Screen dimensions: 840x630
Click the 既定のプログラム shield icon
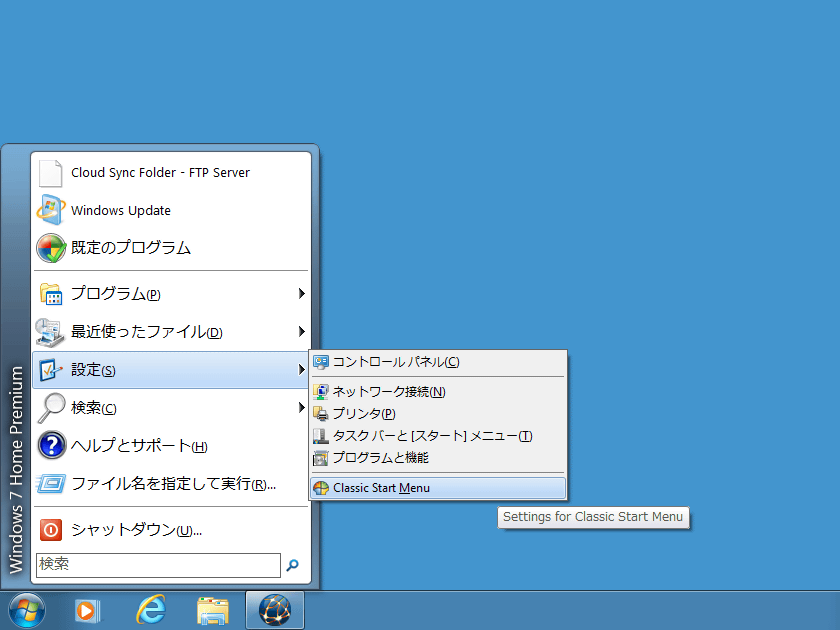tap(51, 248)
